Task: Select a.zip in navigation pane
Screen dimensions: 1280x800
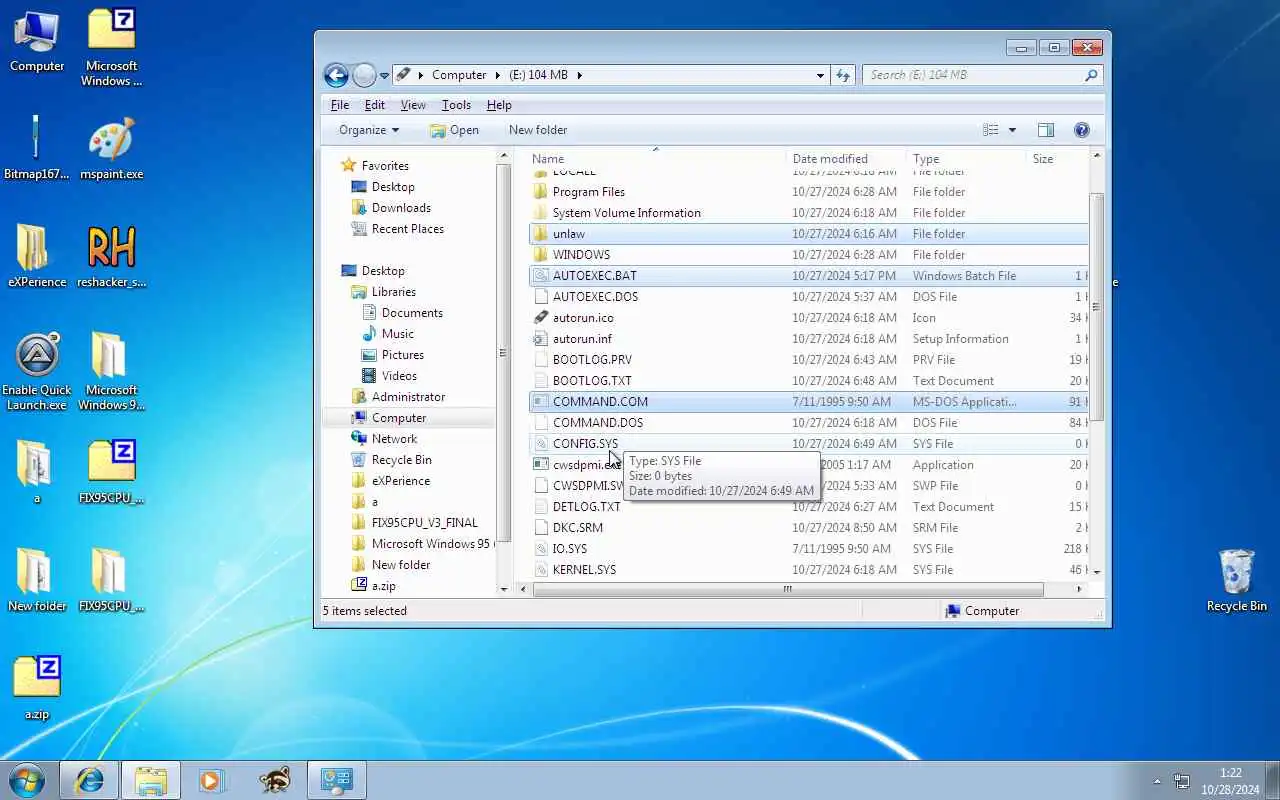Action: coord(383,586)
